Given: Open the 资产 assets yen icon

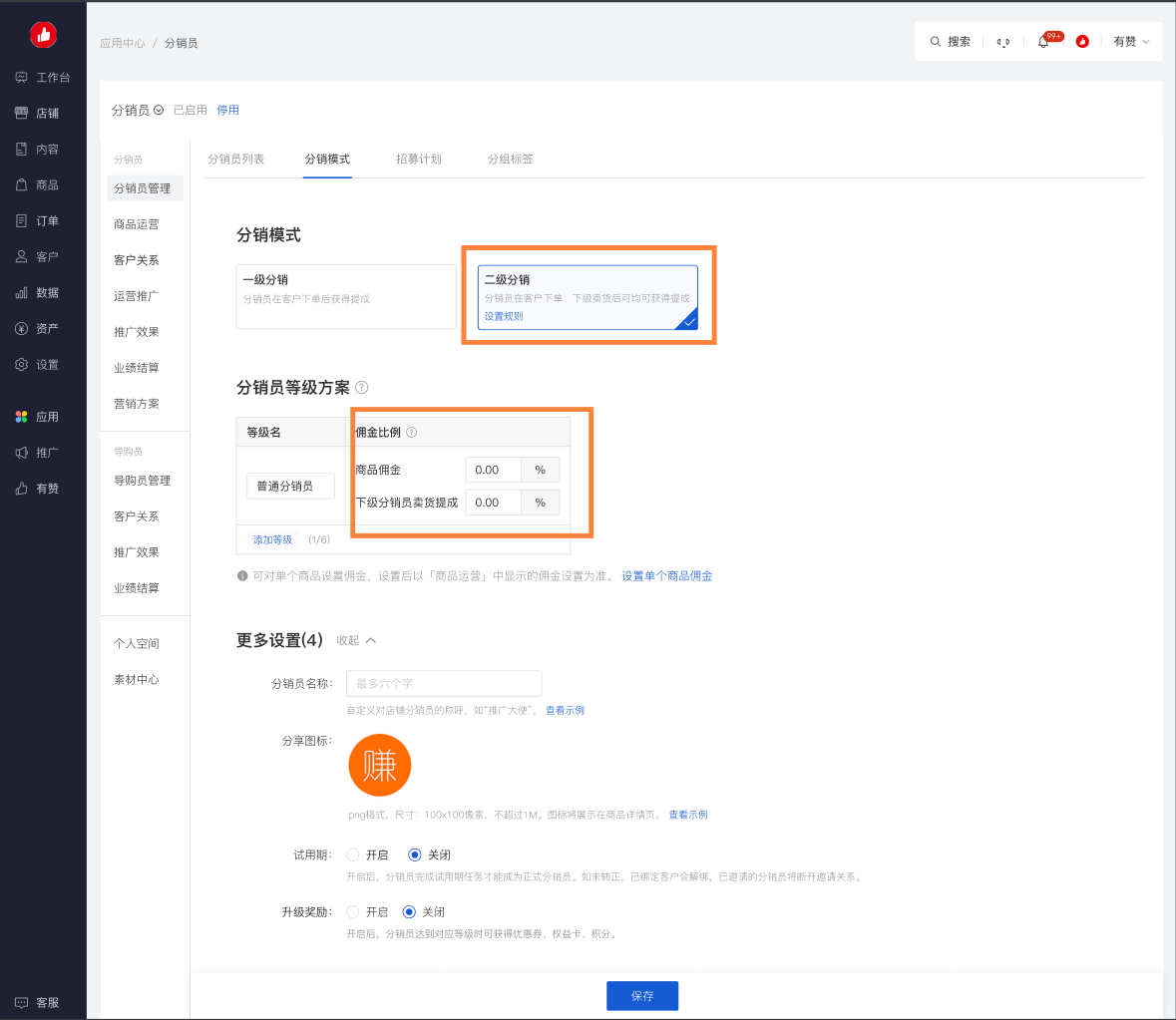Looking at the screenshot, I should [22, 328].
